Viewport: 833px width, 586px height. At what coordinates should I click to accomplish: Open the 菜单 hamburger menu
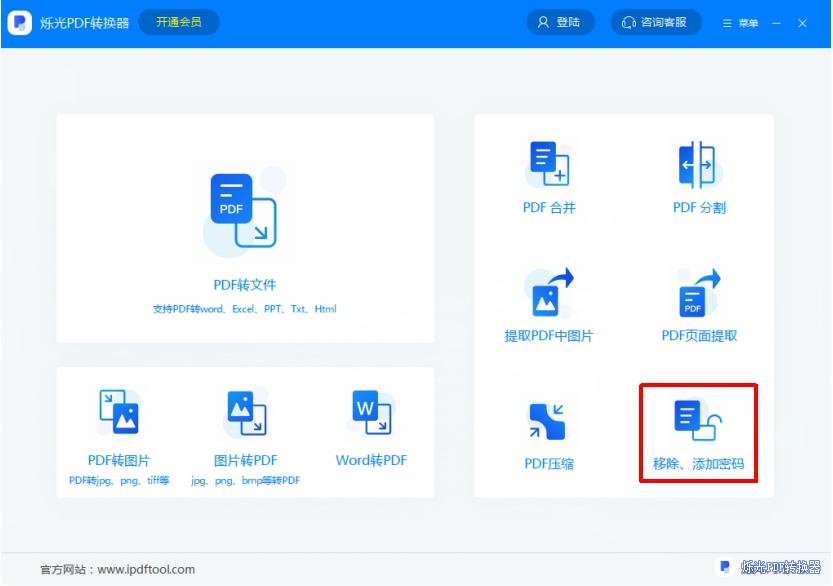(740, 23)
